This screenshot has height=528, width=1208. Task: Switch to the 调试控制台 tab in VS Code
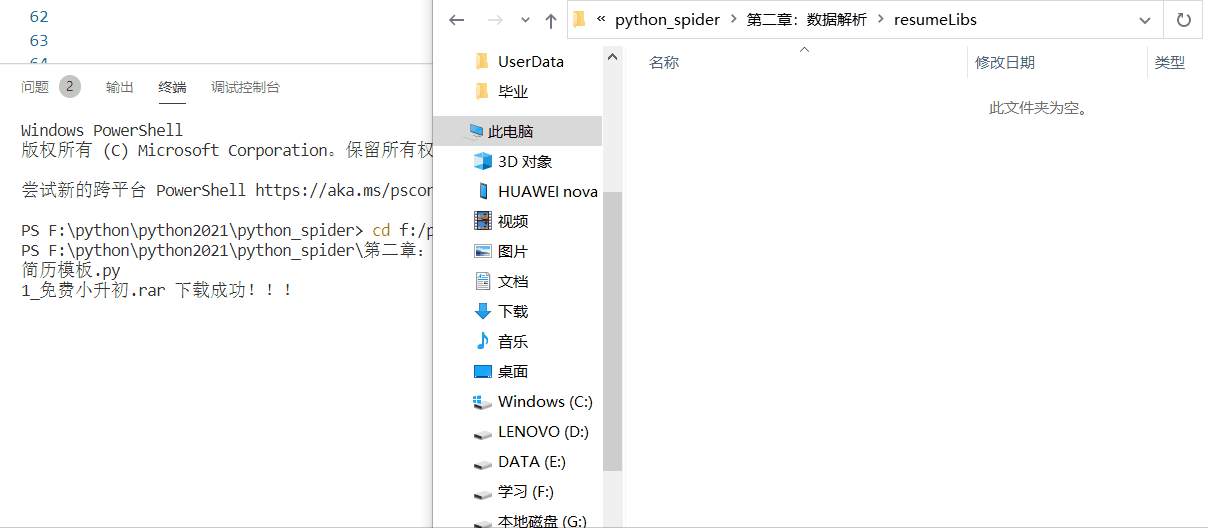[246, 87]
